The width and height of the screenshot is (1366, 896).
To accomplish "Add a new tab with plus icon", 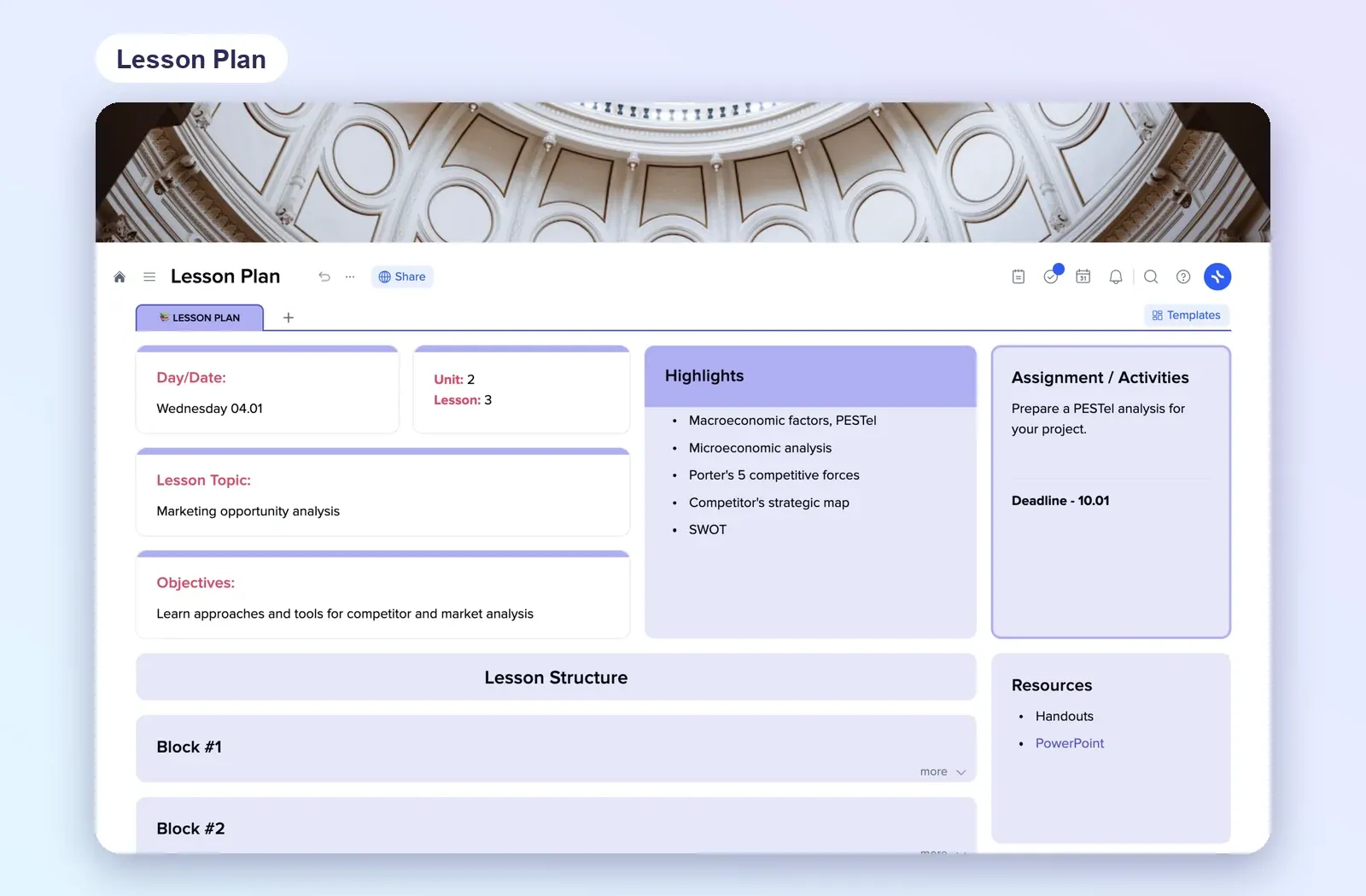I will (289, 317).
